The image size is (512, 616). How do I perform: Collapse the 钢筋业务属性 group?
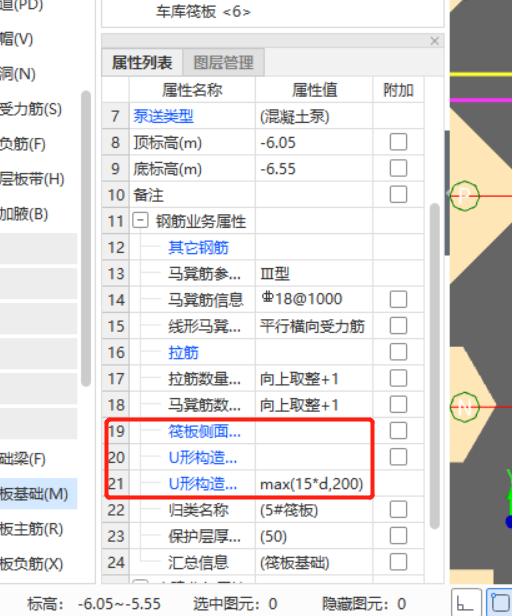click(140, 221)
